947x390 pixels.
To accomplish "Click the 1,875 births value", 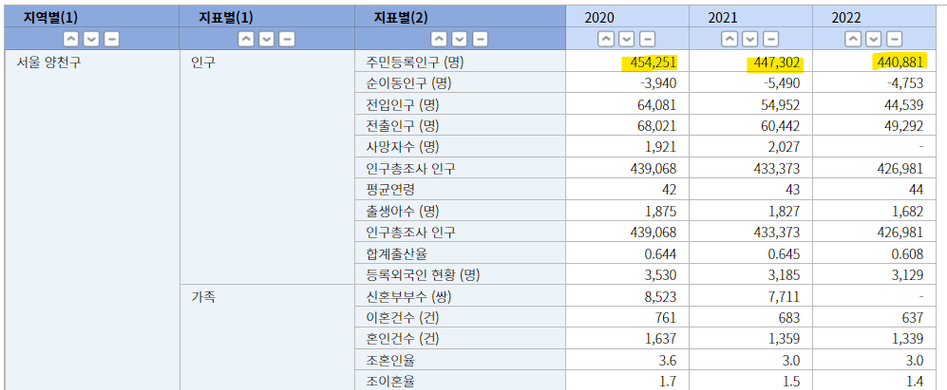I will pos(662,212).
